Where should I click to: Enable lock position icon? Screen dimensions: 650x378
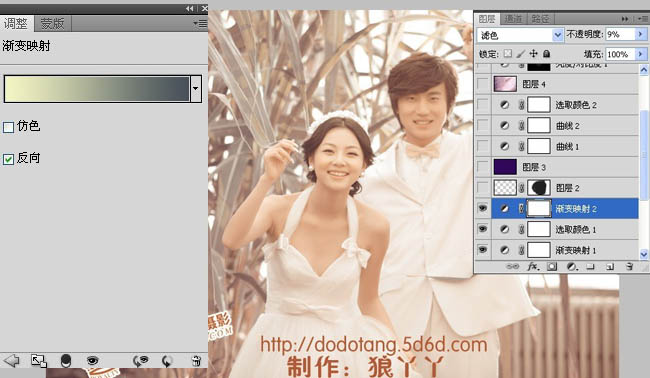point(534,54)
